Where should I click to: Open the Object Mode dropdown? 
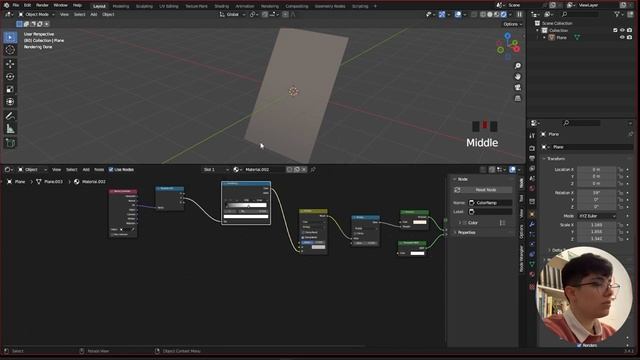37,14
